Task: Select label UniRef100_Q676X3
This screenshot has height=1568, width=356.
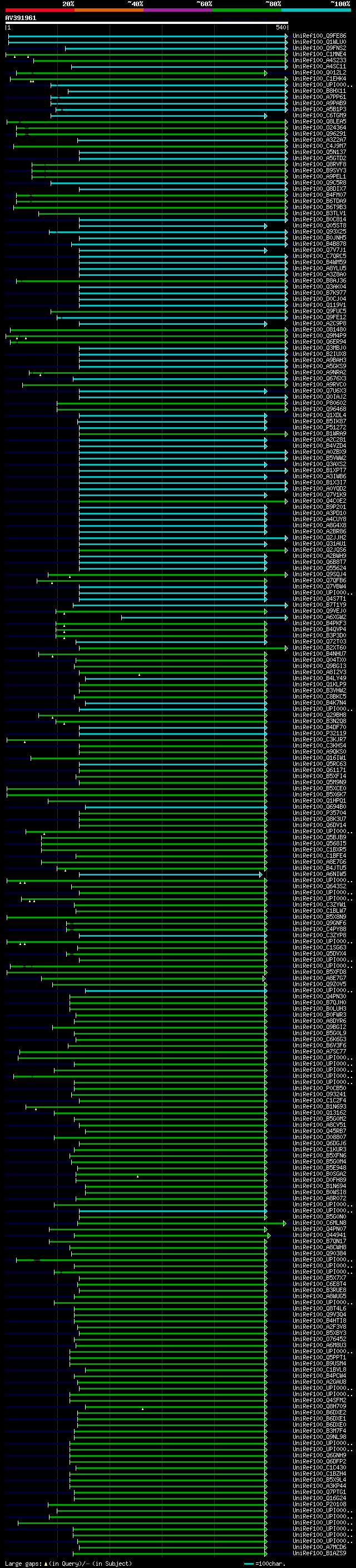Action: click(x=319, y=379)
